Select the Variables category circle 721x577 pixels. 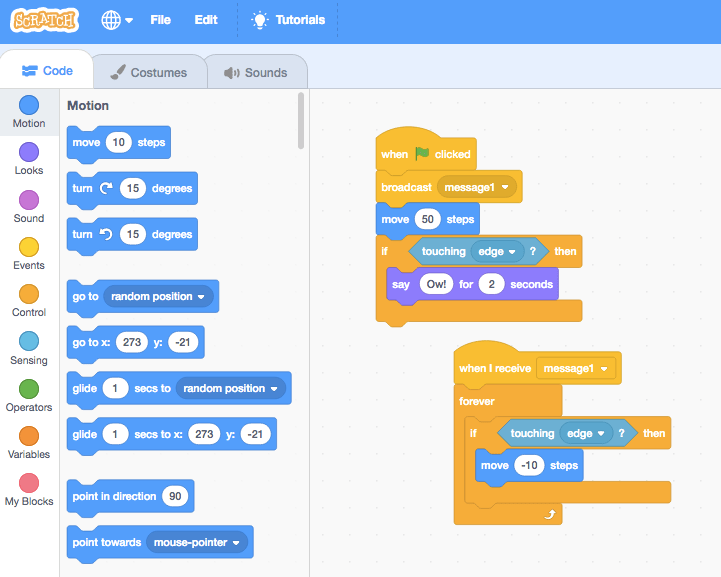pyautogui.click(x=29, y=436)
